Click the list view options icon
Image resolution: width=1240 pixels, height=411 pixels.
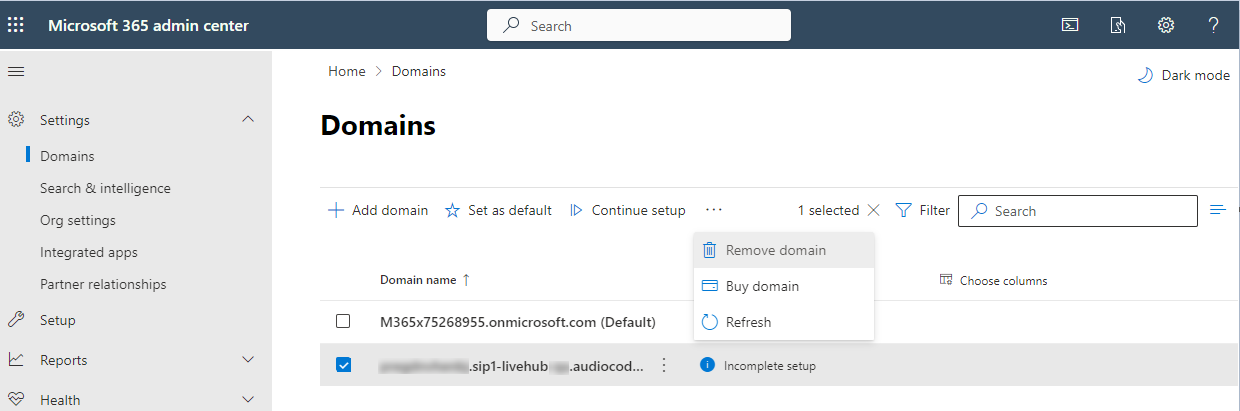(x=1218, y=210)
